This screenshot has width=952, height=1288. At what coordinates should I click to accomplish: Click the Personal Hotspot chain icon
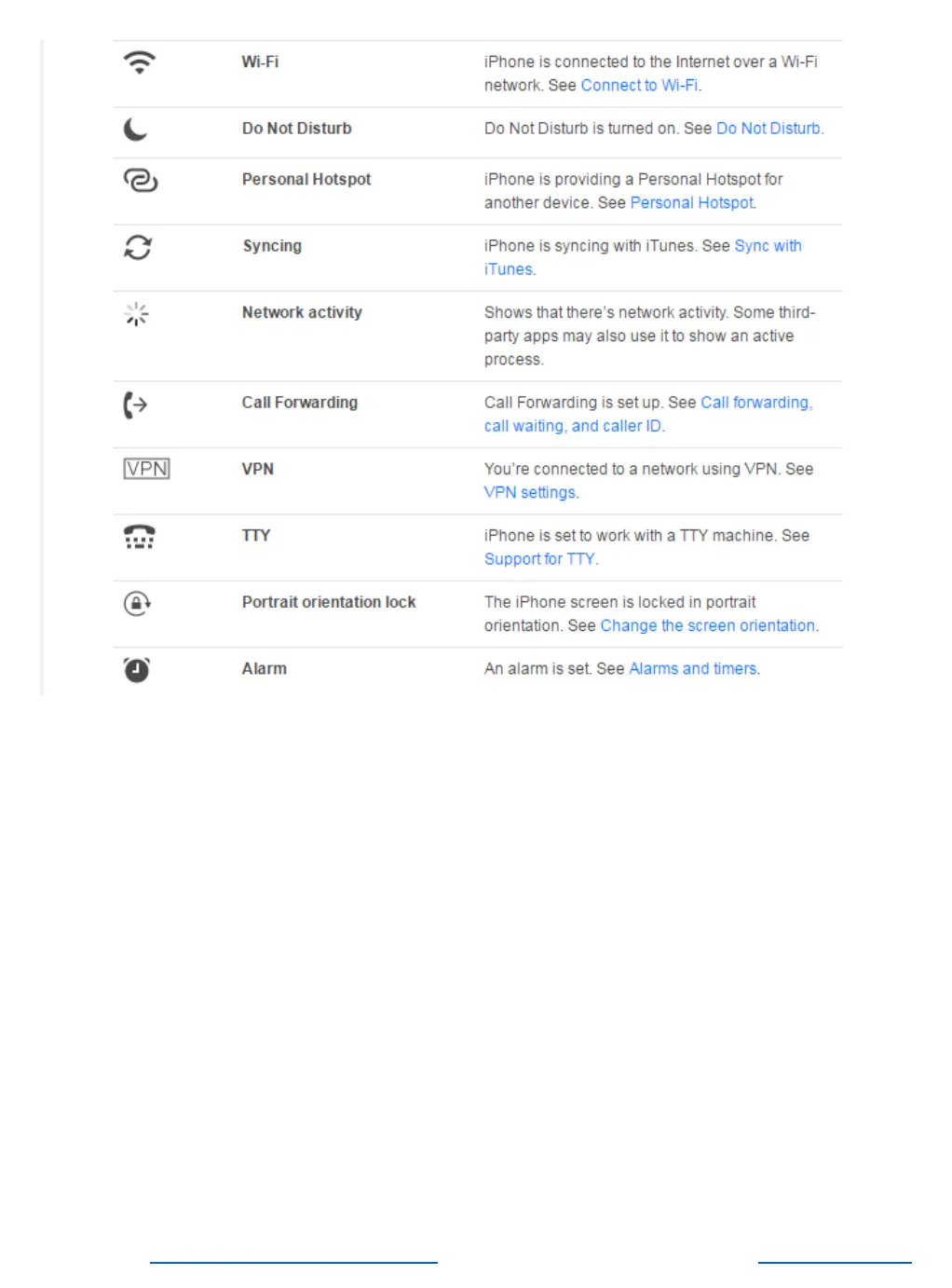pos(141,180)
